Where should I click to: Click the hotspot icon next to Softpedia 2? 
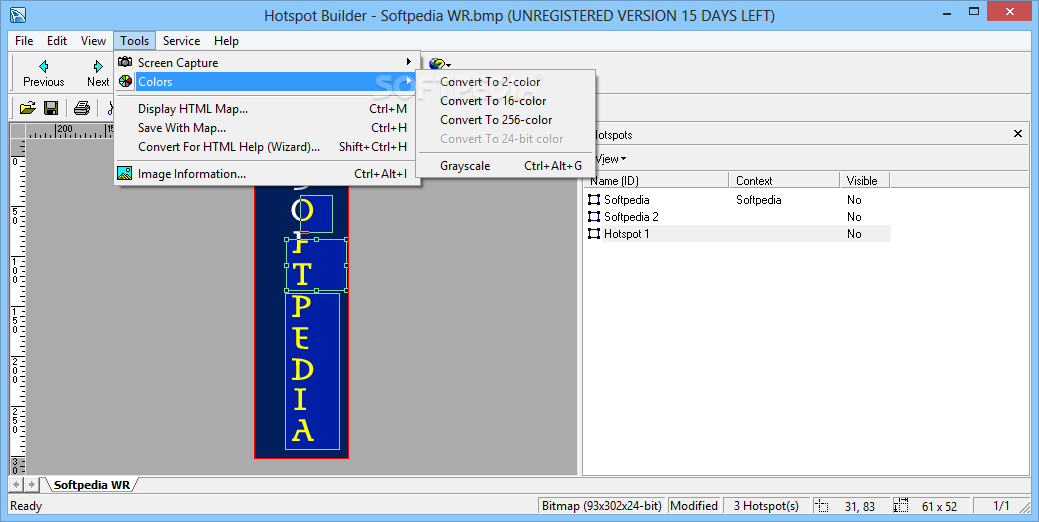594,217
